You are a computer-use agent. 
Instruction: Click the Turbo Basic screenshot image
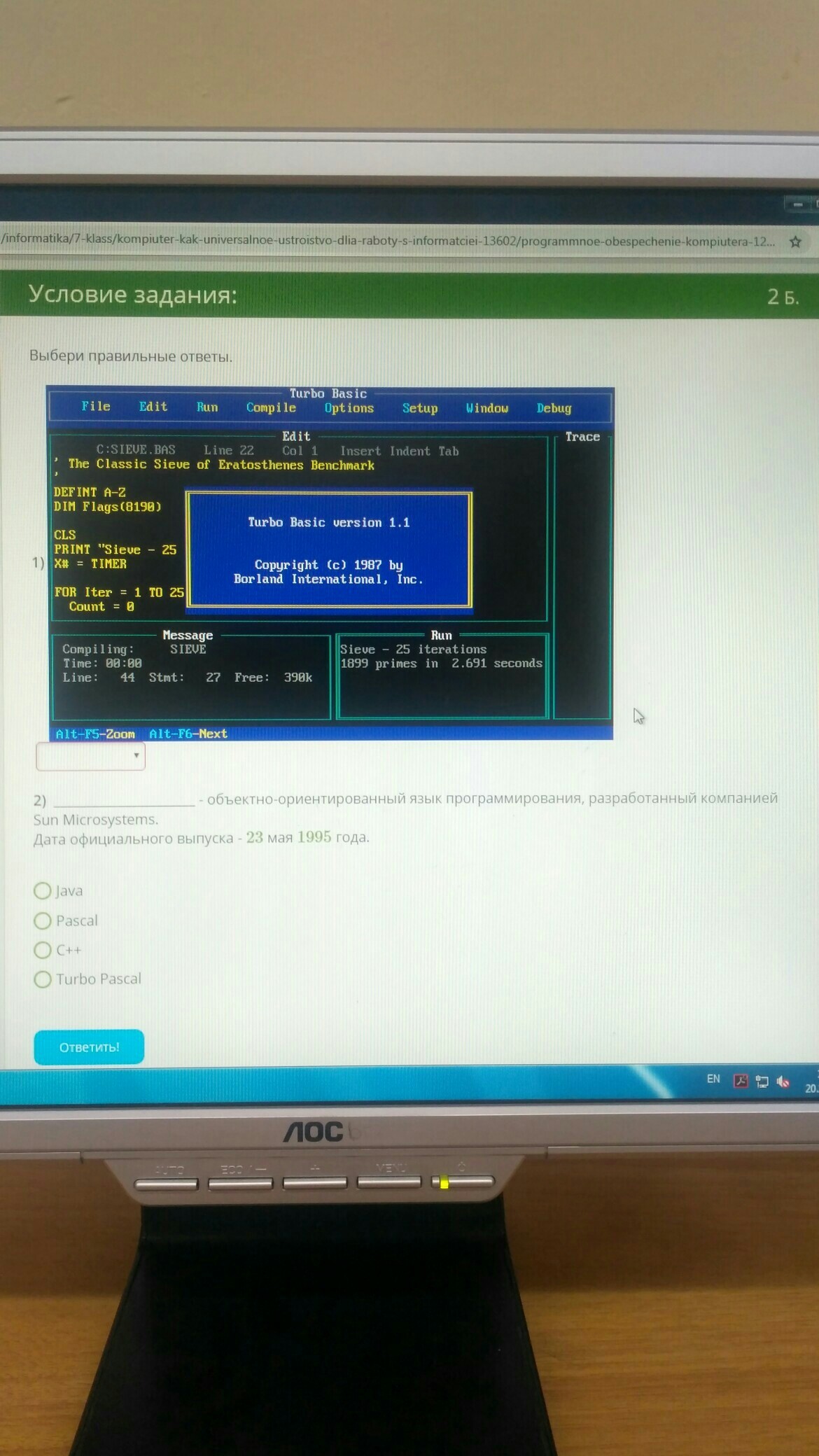(x=330, y=563)
